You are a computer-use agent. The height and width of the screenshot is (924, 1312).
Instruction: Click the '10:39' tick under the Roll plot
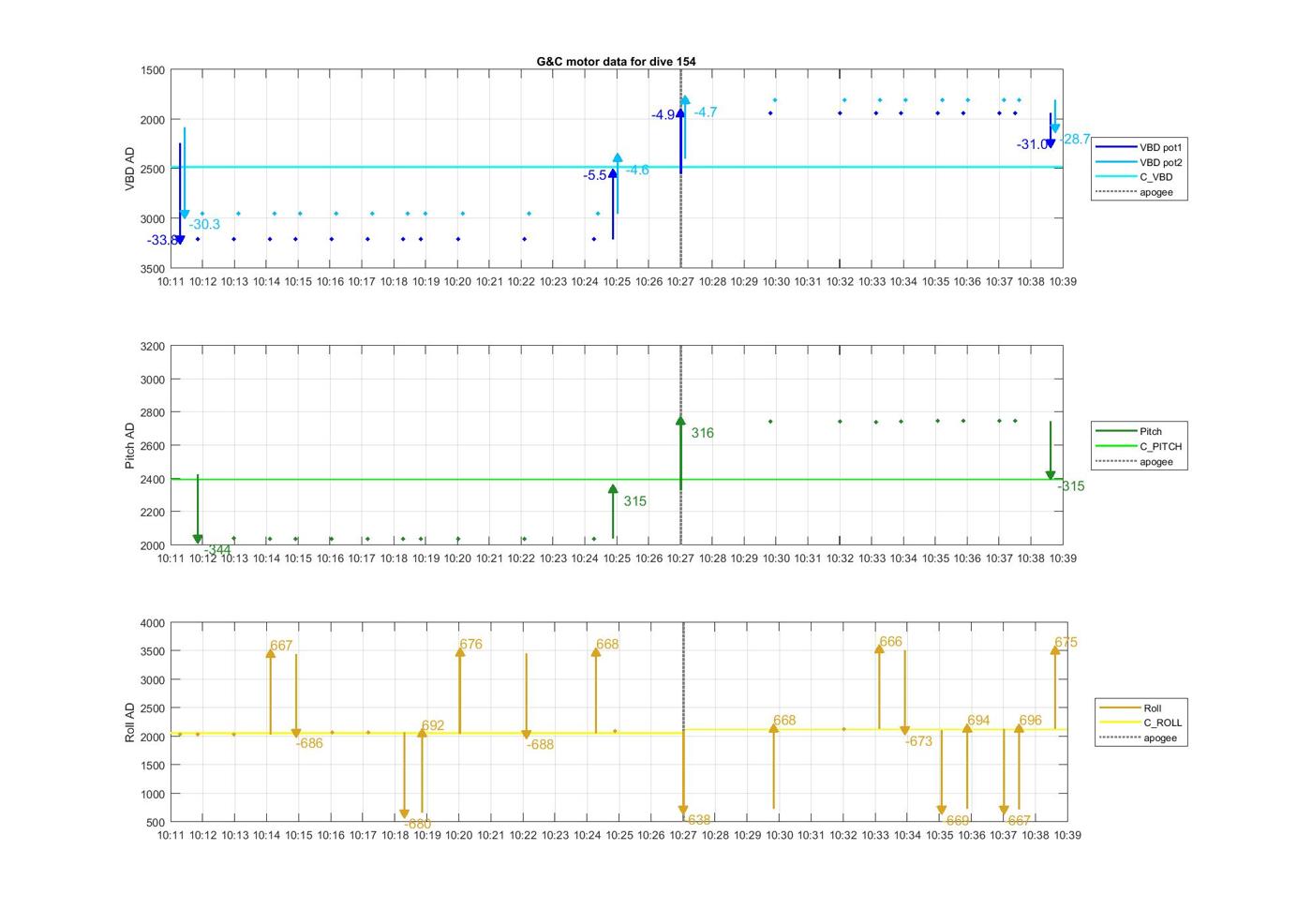pyautogui.click(x=1066, y=835)
